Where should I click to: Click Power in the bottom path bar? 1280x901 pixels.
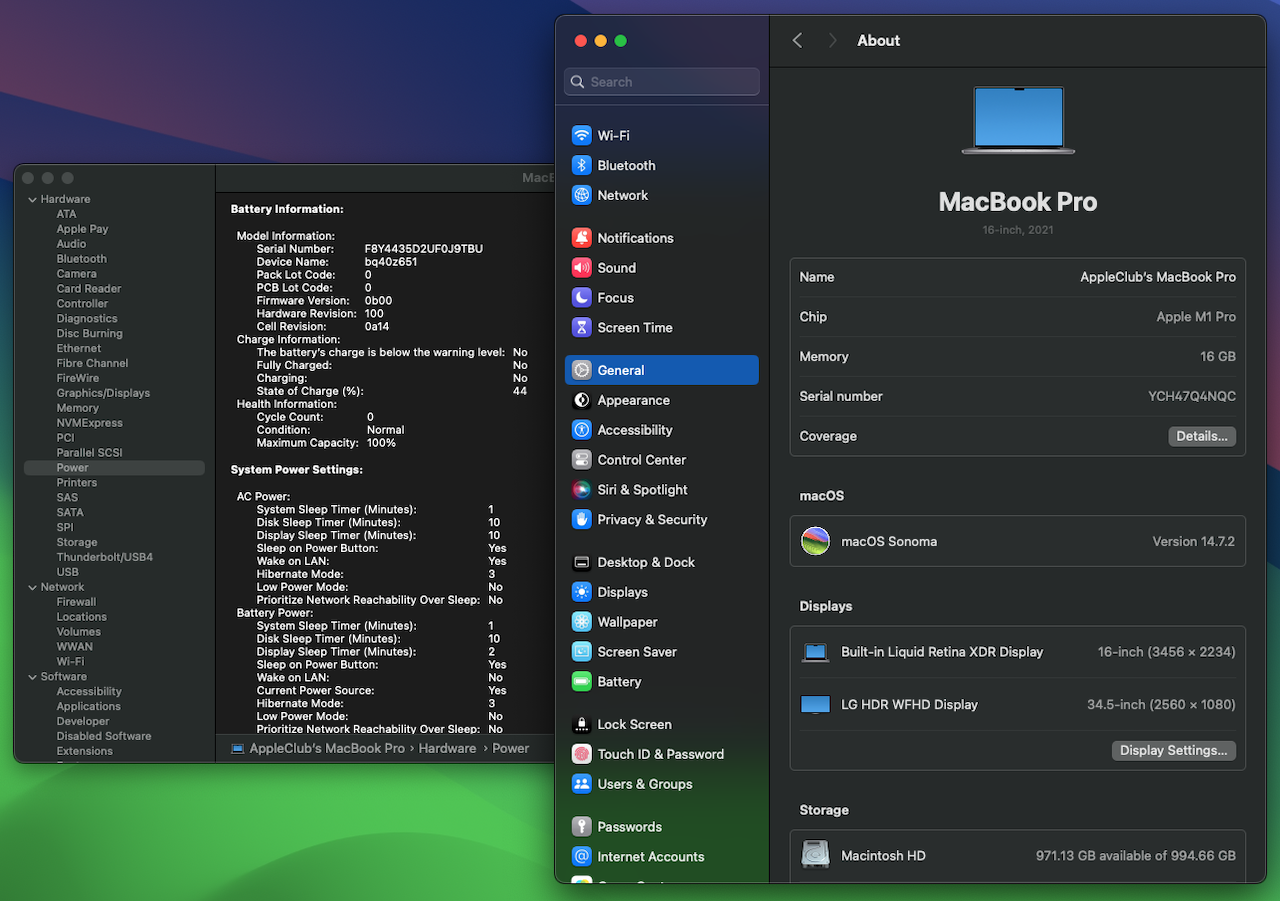pos(510,748)
